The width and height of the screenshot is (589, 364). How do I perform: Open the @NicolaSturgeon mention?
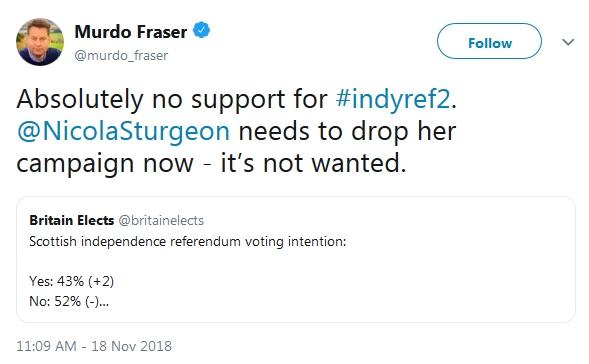coord(123,131)
